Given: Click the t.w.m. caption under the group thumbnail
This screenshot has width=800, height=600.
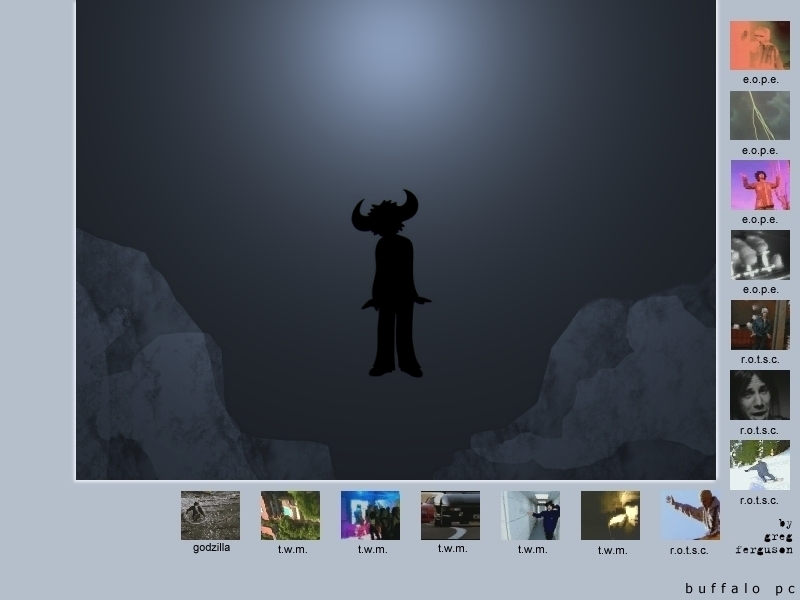Looking at the screenshot, I should [372, 549].
